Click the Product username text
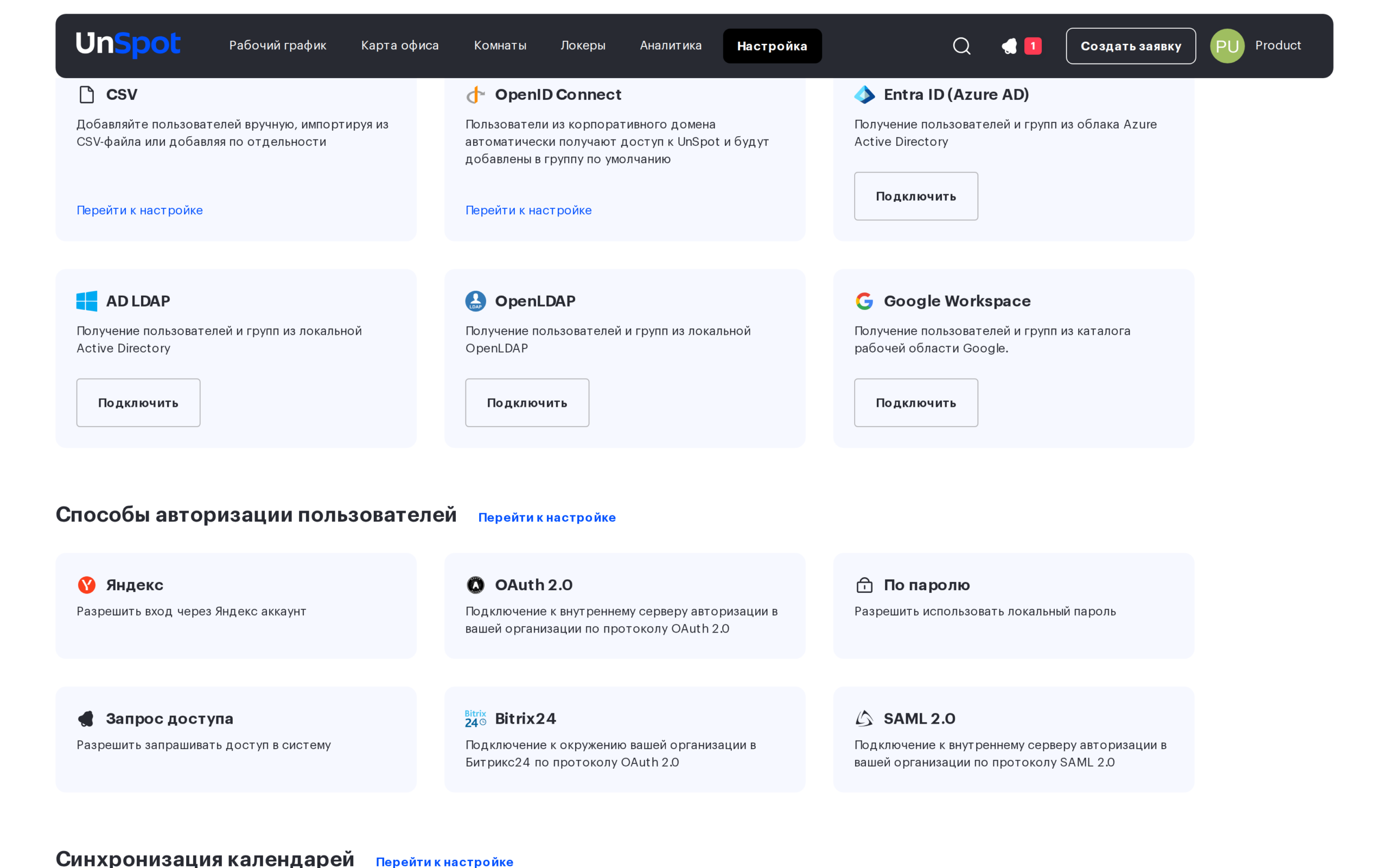The height and width of the screenshot is (868, 1389). tap(1278, 46)
